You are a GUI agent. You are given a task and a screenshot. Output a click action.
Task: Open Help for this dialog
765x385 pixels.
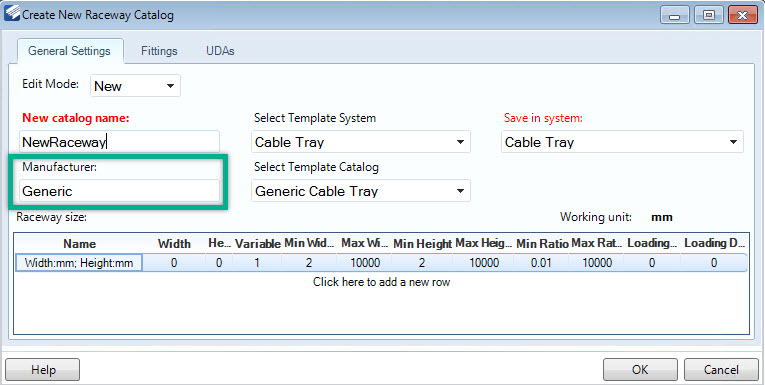point(43,370)
